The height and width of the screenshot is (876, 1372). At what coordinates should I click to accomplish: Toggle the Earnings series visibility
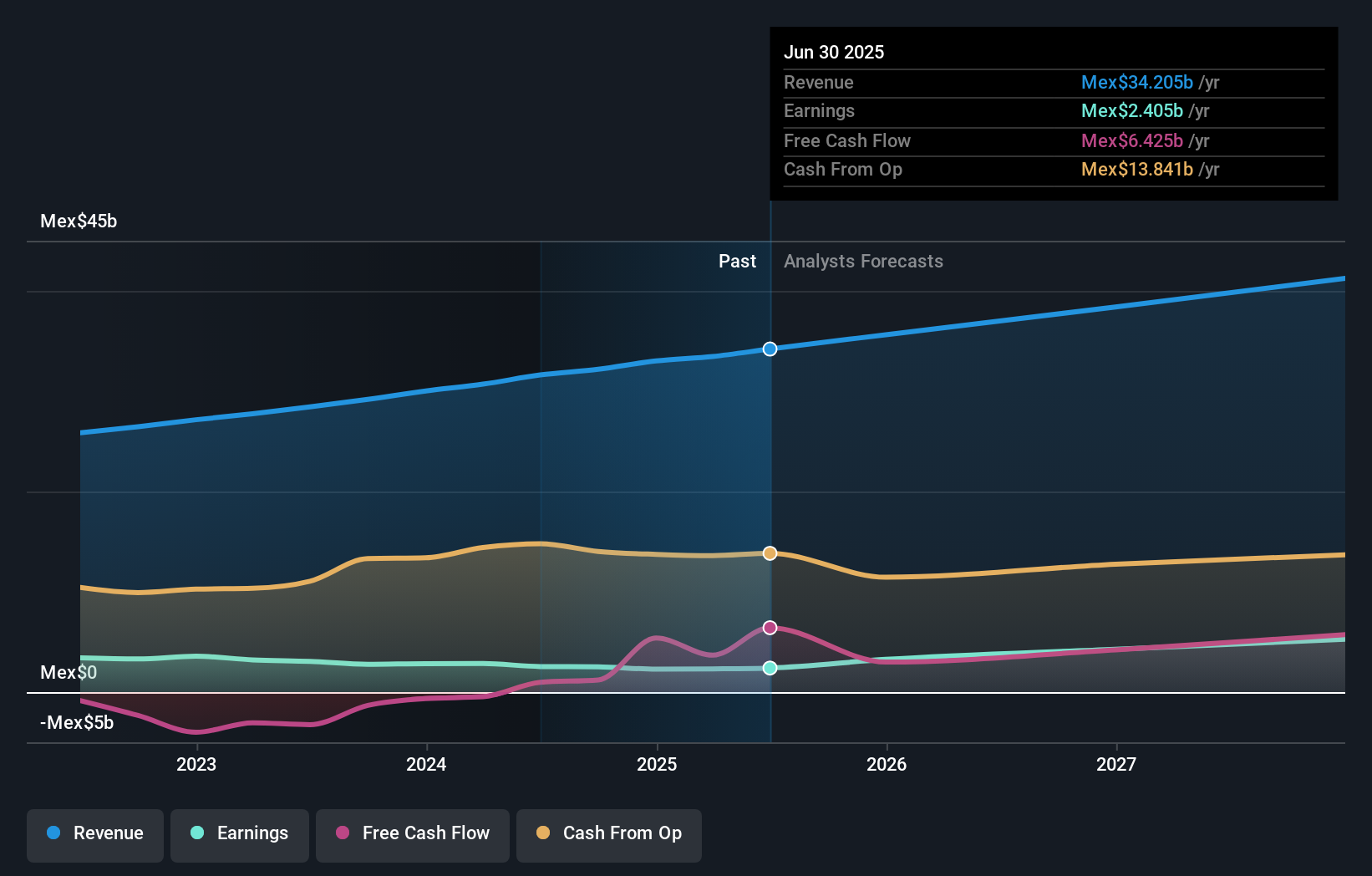pyautogui.click(x=240, y=833)
